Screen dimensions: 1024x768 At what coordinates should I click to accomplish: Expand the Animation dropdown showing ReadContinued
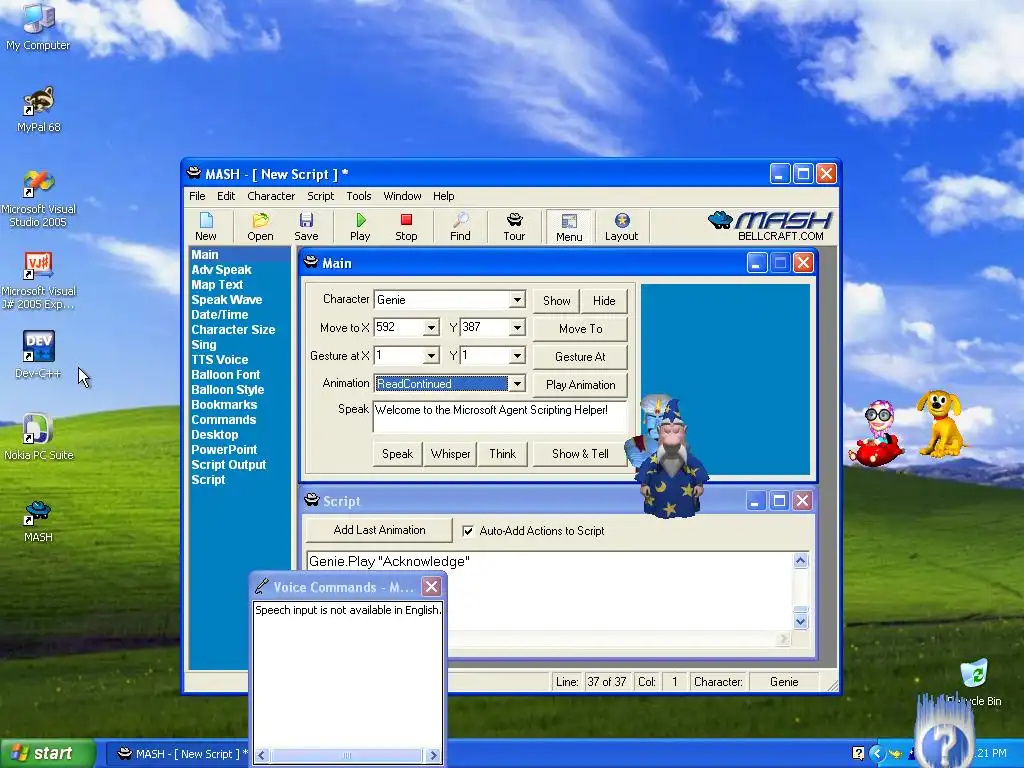517,384
